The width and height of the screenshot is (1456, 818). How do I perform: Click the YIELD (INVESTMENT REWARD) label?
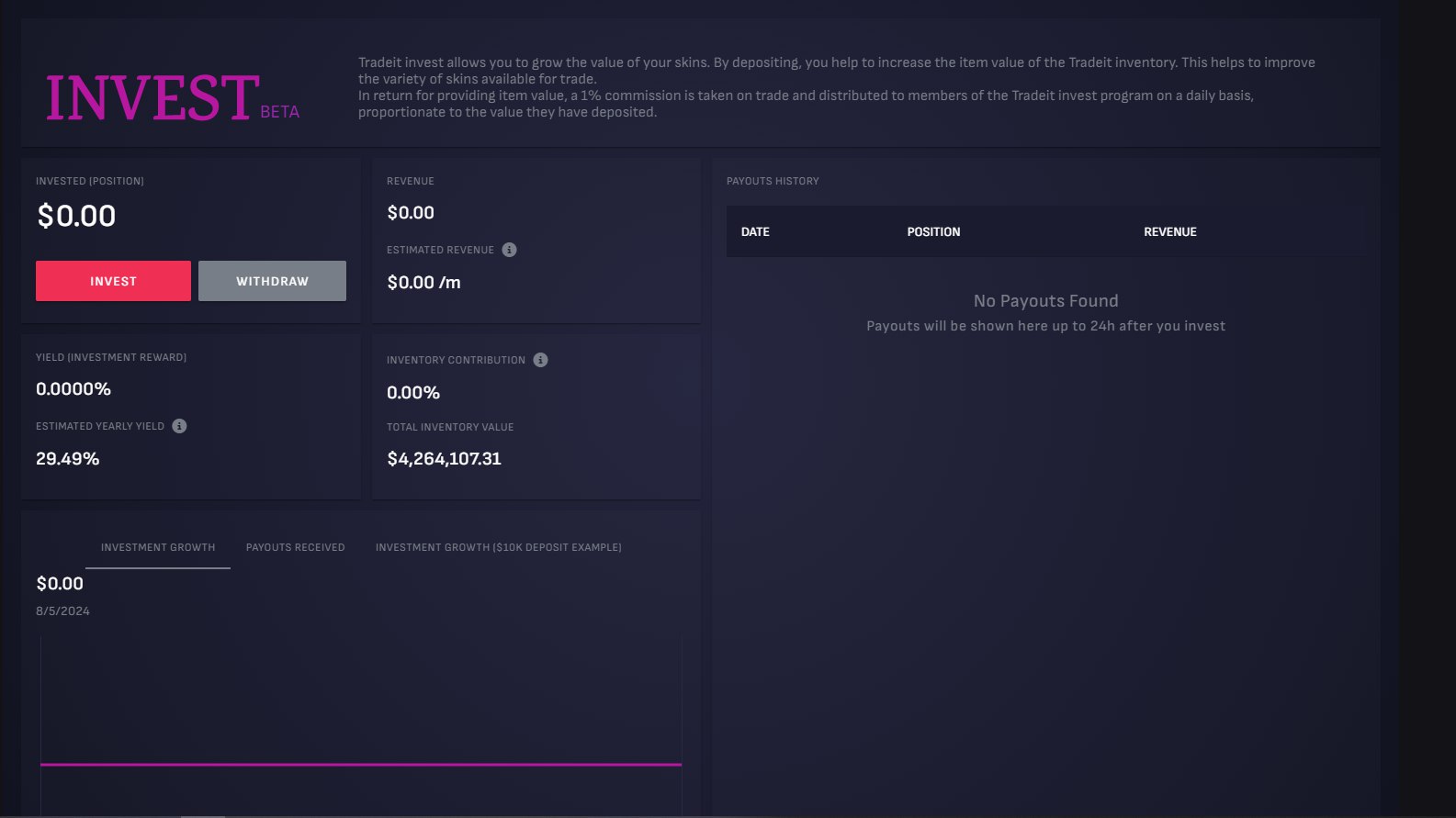click(111, 357)
